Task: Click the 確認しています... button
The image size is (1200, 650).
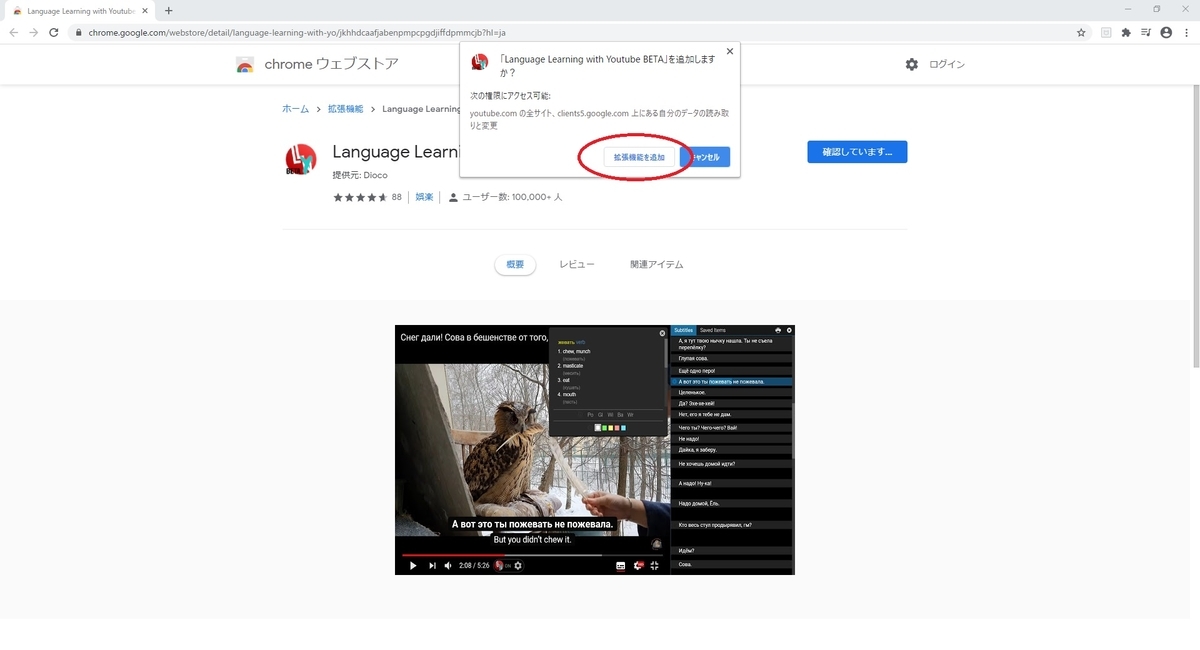Action: point(857,152)
